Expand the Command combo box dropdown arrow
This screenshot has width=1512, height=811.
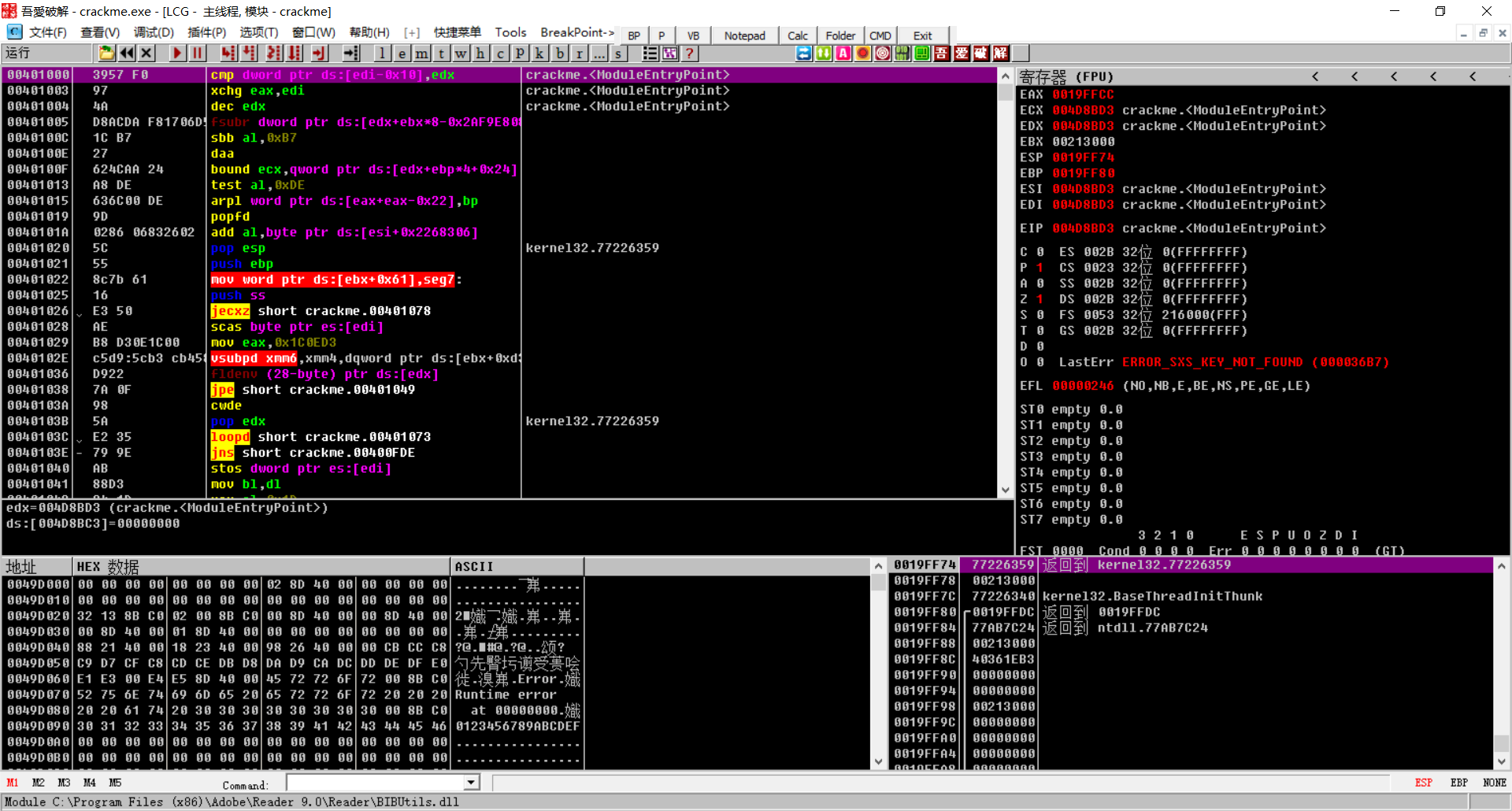click(471, 783)
